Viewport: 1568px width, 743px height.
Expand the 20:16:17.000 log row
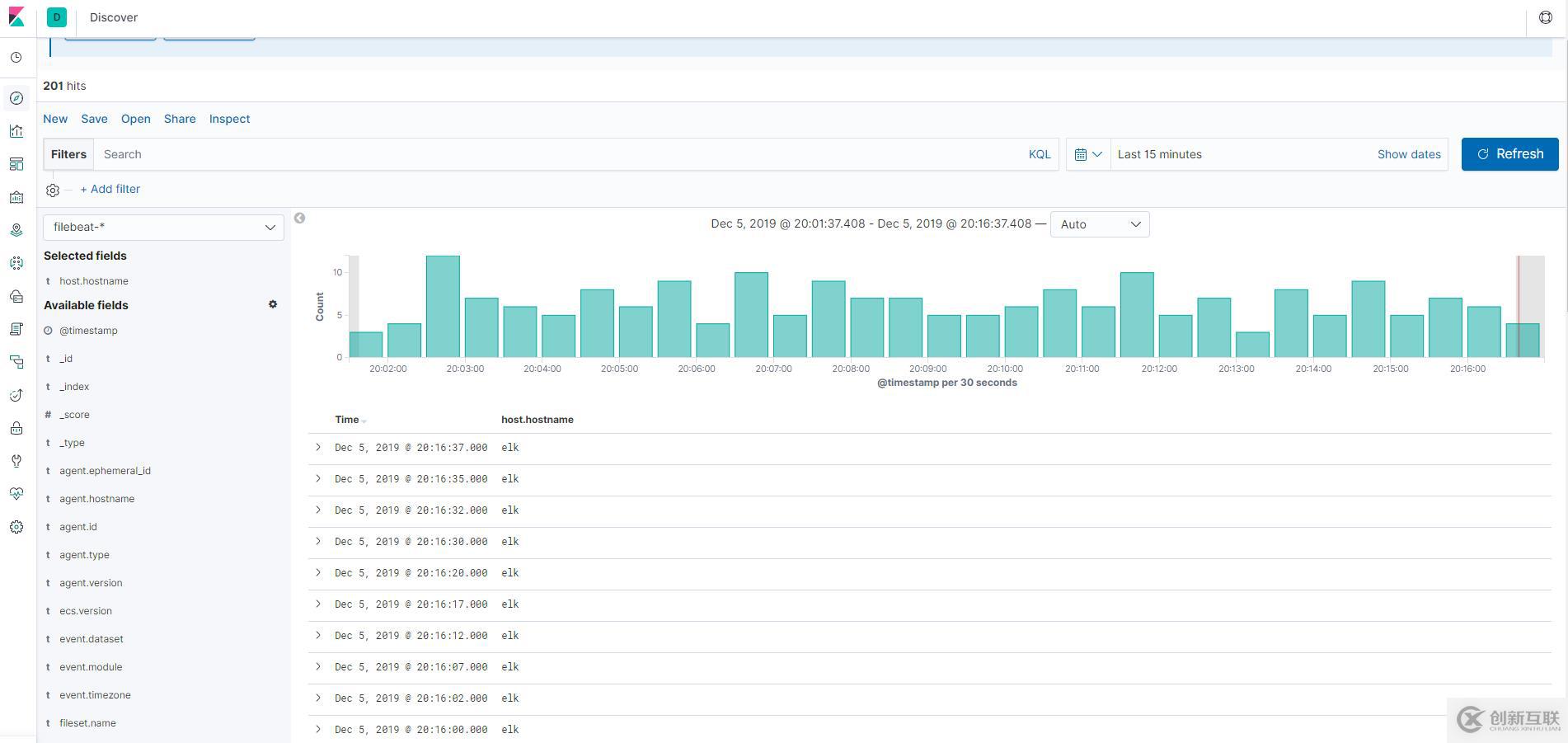pos(318,604)
